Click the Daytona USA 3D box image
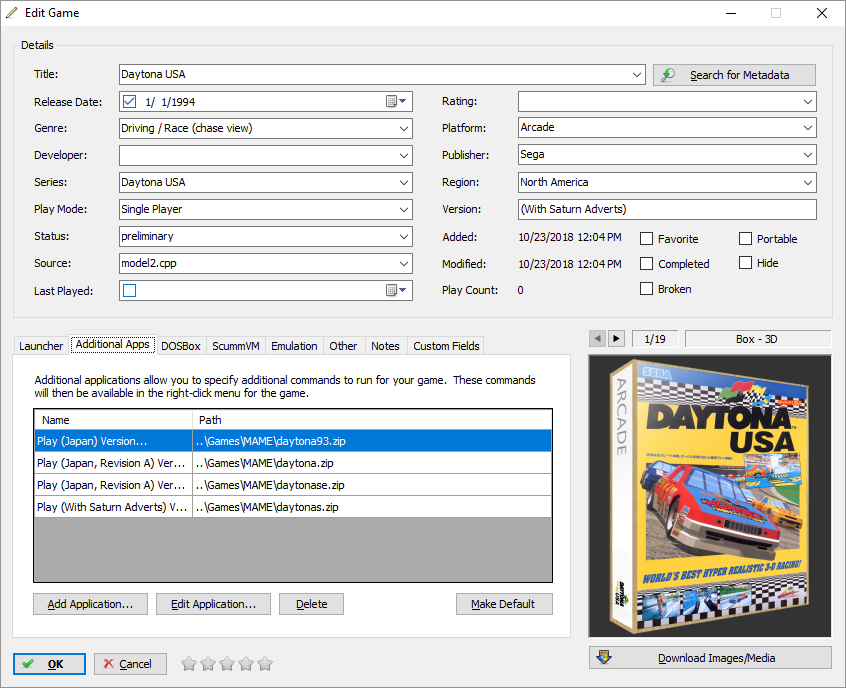Viewport: 846px width, 688px height. pyautogui.click(x=710, y=495)
